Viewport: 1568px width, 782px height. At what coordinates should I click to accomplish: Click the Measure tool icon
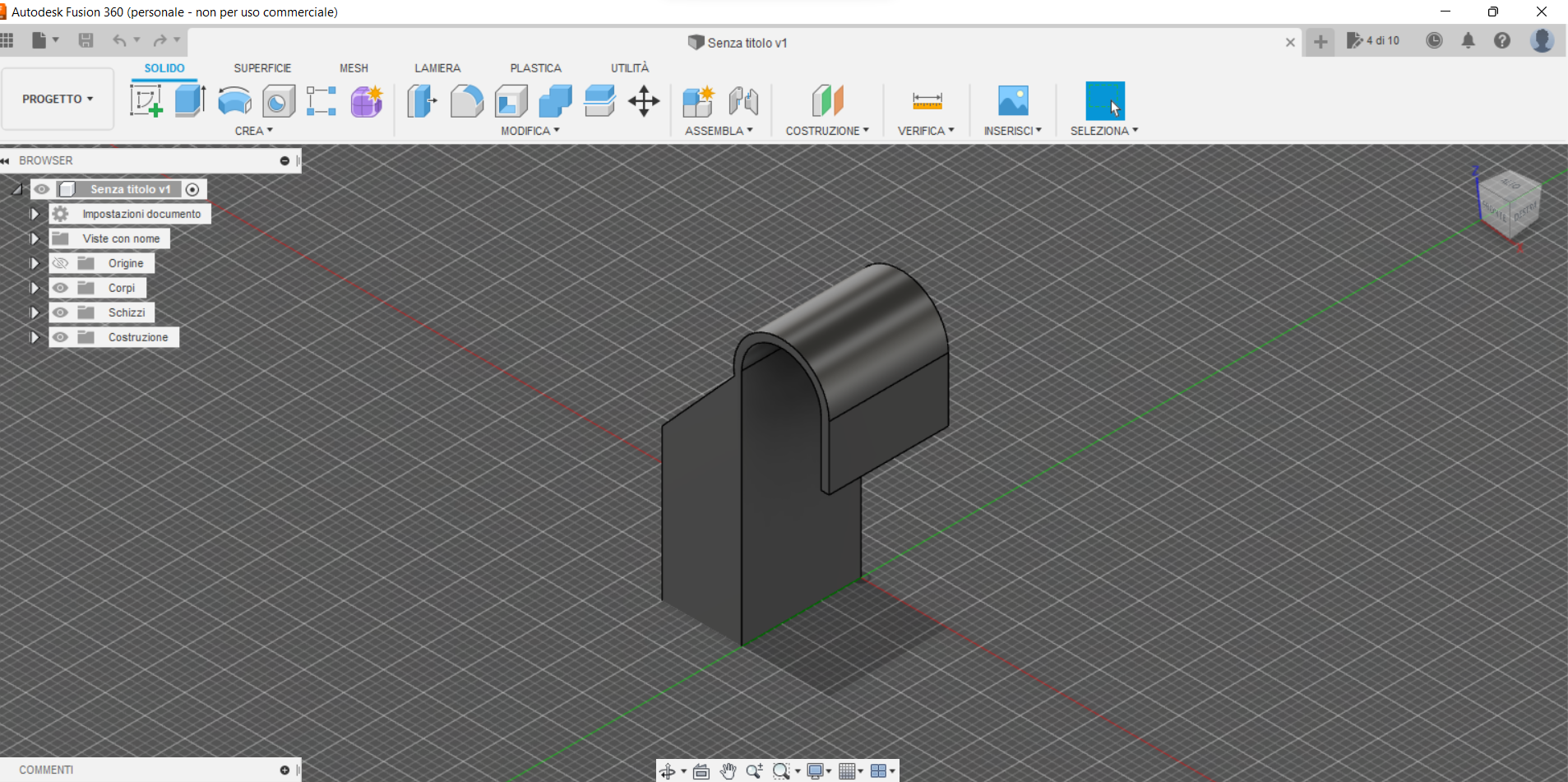point(927,101)
